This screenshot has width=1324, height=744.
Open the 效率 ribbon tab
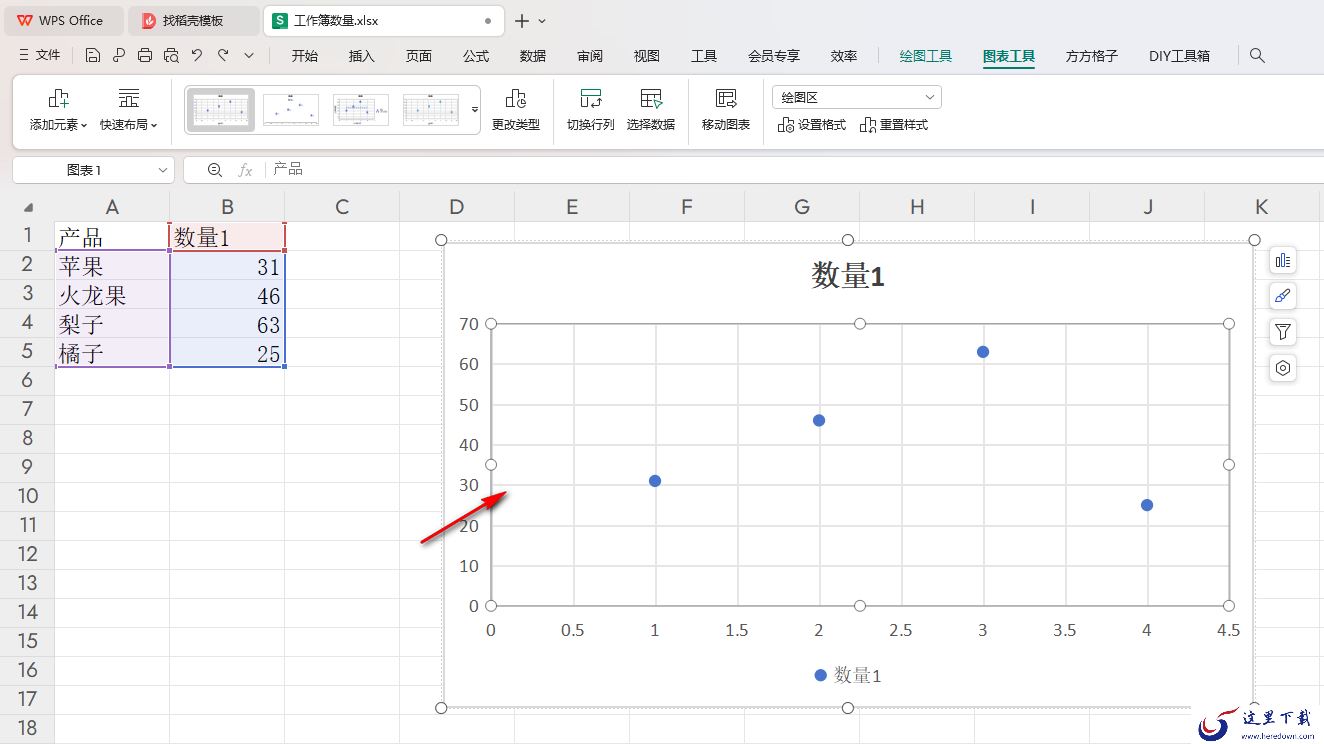pyautogui.click(x=844, y=56)
